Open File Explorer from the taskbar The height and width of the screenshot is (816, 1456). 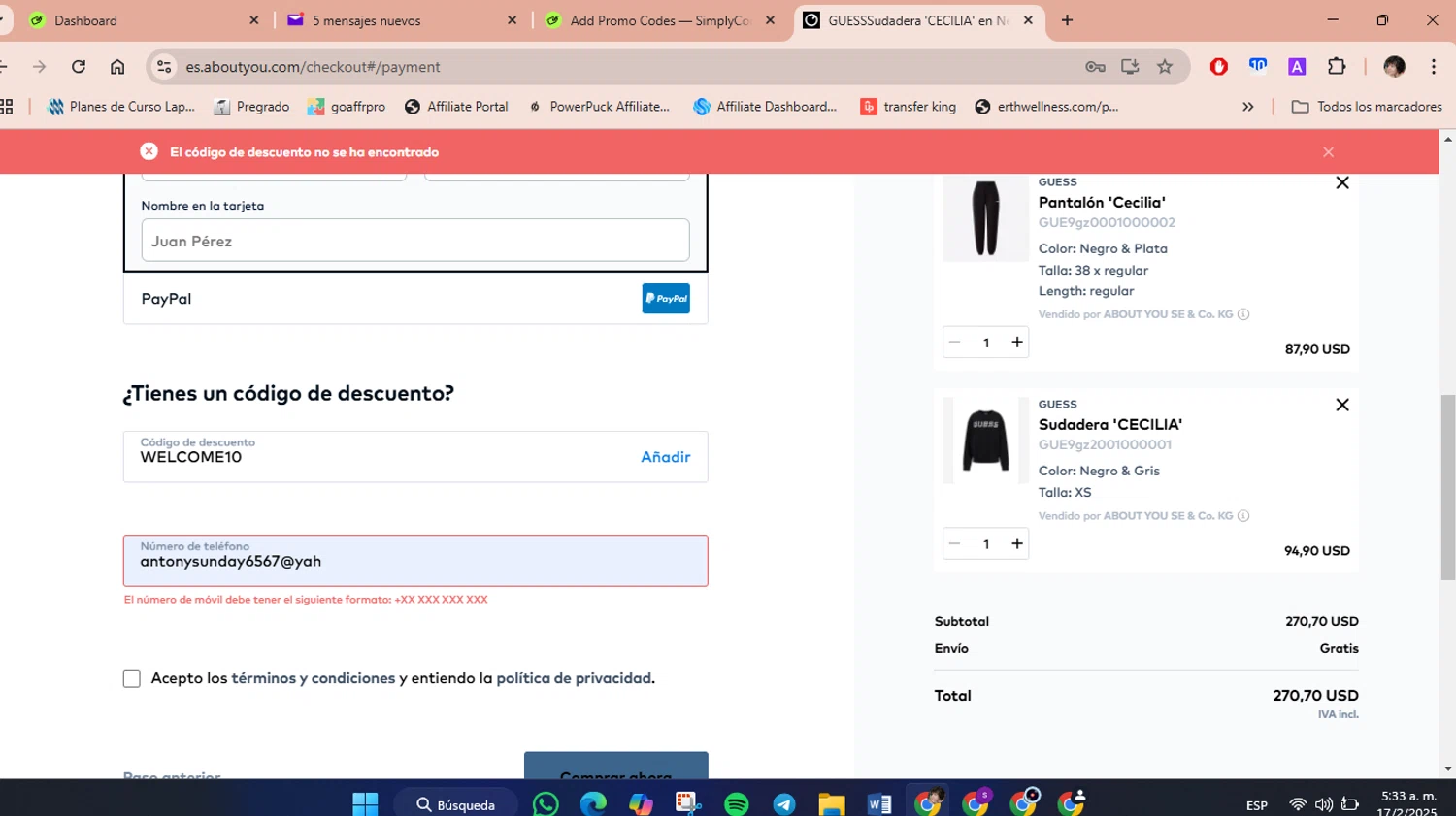(x=832, y=803)
